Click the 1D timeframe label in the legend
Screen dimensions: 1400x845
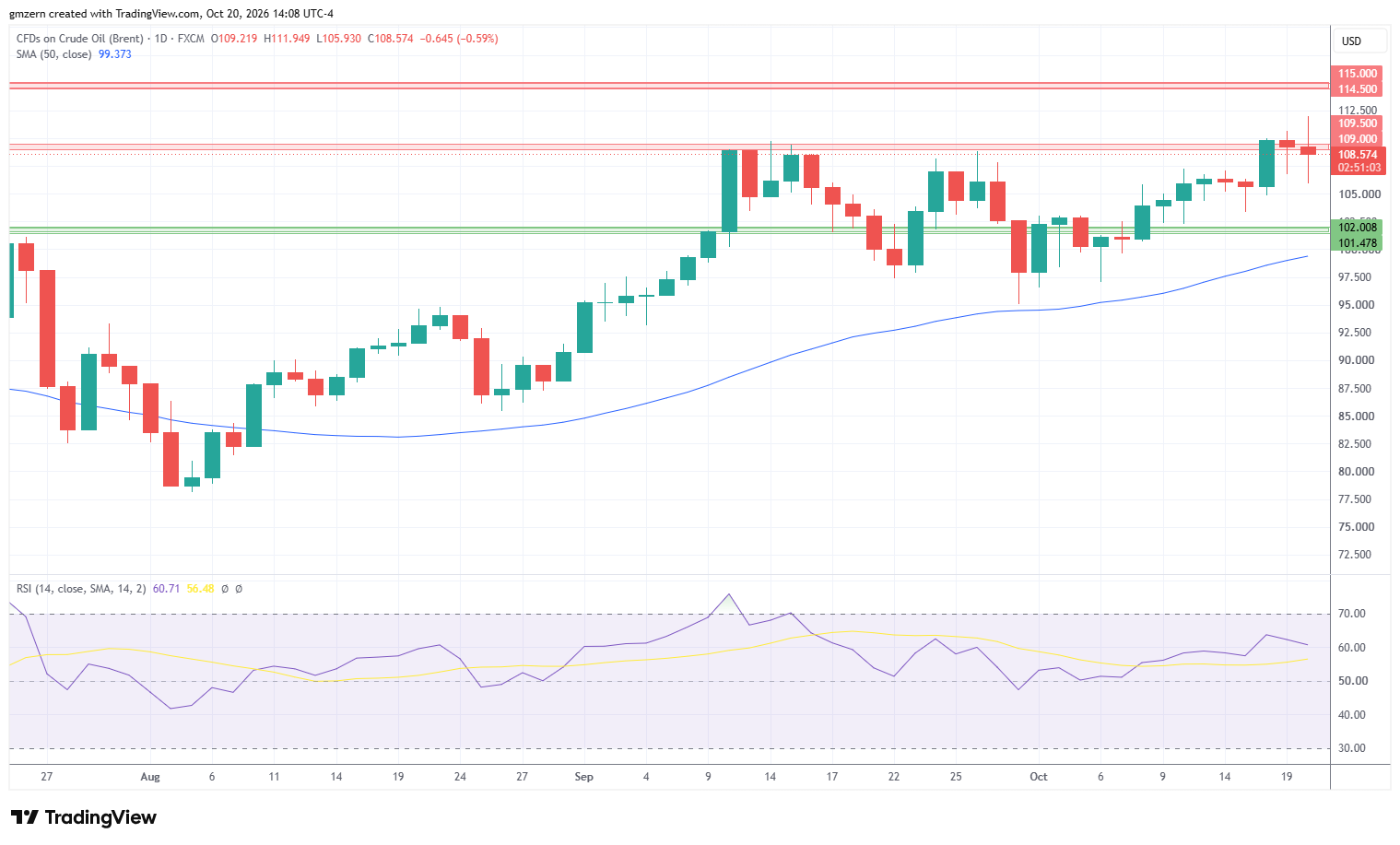[161, 39]
